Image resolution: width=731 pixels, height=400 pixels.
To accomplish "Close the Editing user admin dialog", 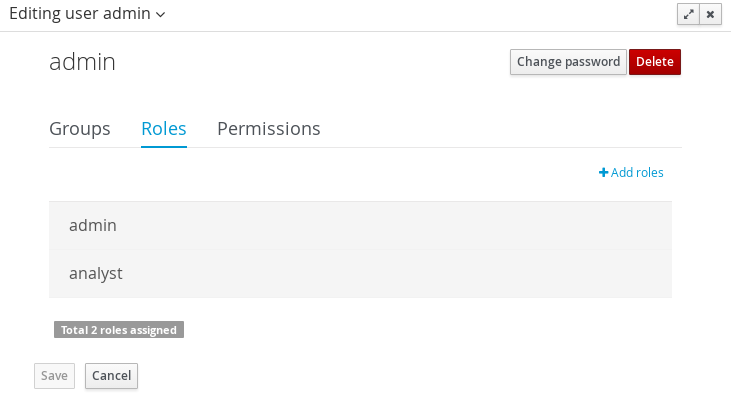I will pyautogui.click(x=710, y=14).
